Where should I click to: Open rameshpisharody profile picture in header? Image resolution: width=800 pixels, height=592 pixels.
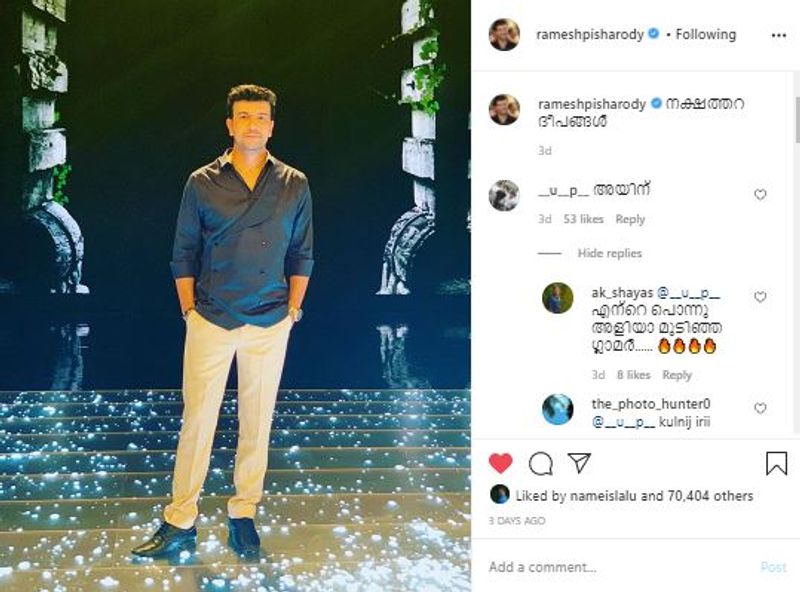pos(504,35)
